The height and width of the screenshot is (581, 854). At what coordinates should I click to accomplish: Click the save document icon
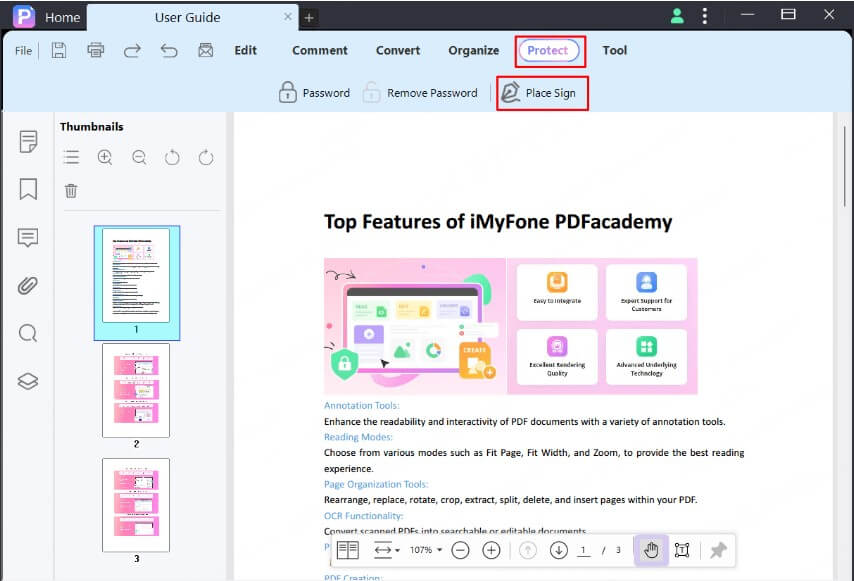pos(59,51)
